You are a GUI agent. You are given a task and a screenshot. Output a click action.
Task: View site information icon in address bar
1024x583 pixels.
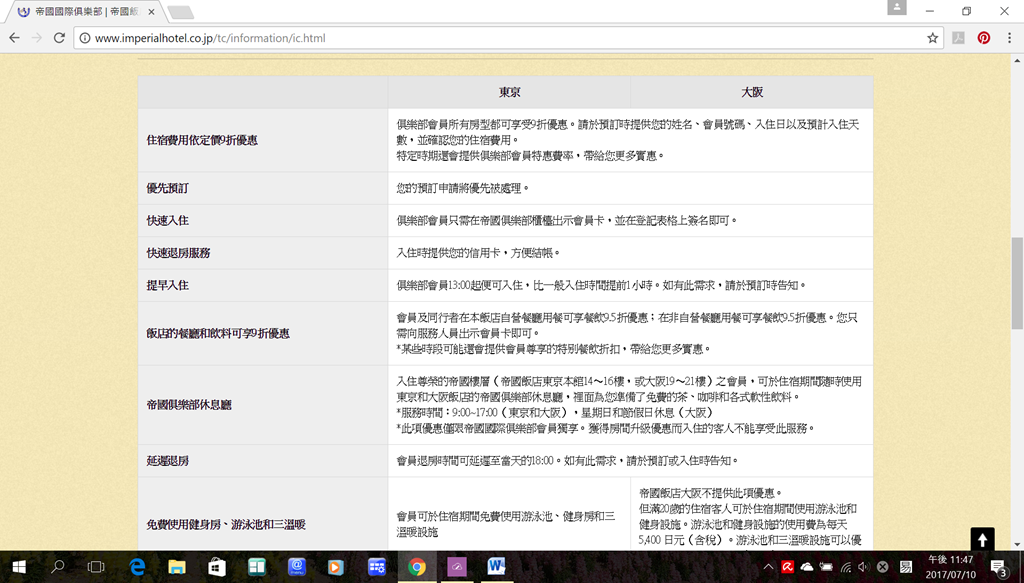[x=85, y=38]
